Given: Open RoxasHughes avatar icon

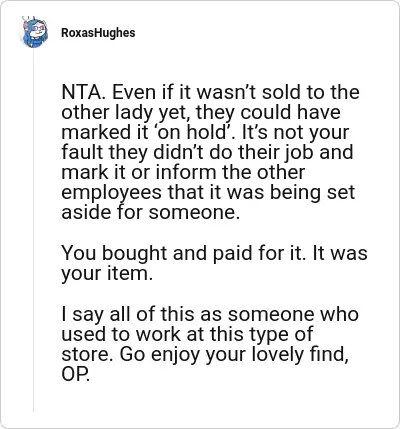Looking at the screenshot, I should tap(35, 32).
